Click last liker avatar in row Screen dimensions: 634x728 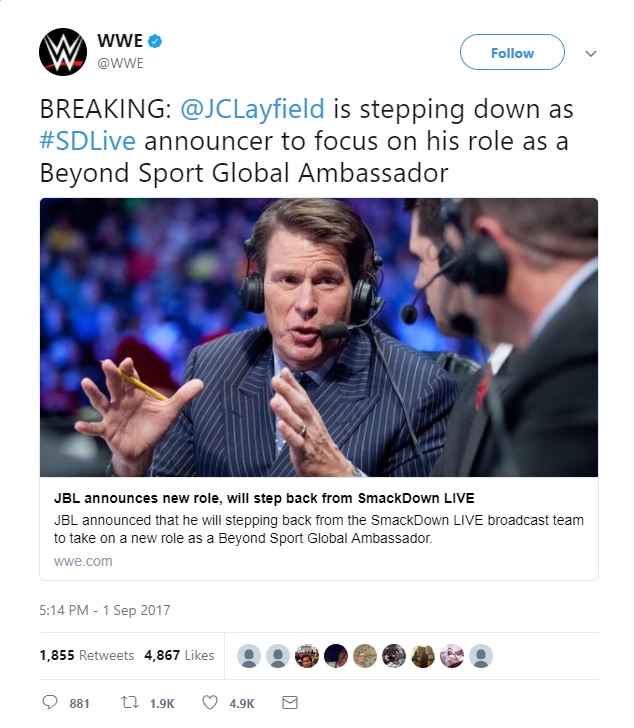(482, 655)
